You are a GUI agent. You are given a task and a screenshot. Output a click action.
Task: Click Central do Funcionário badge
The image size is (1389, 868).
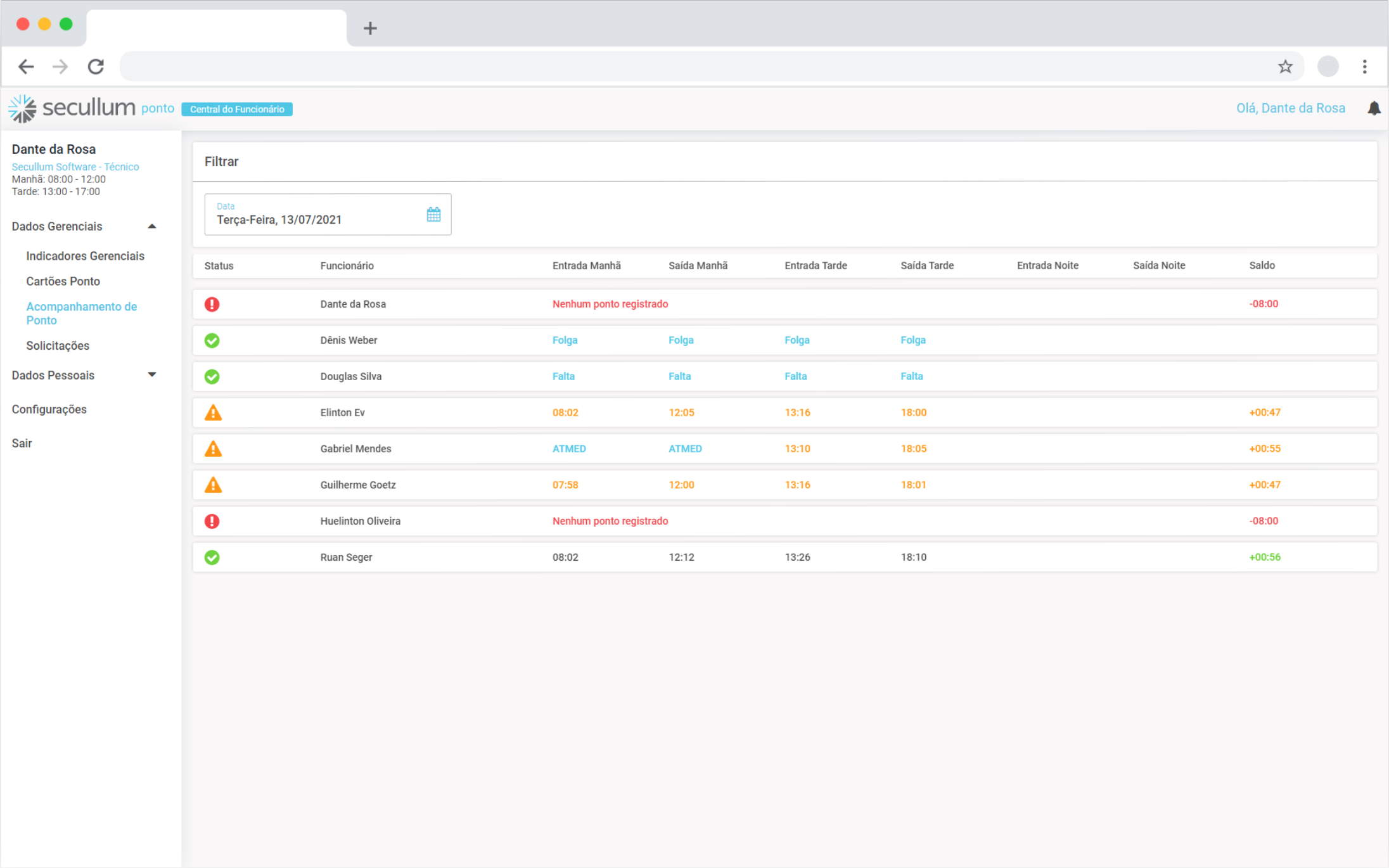coord(237,109)
